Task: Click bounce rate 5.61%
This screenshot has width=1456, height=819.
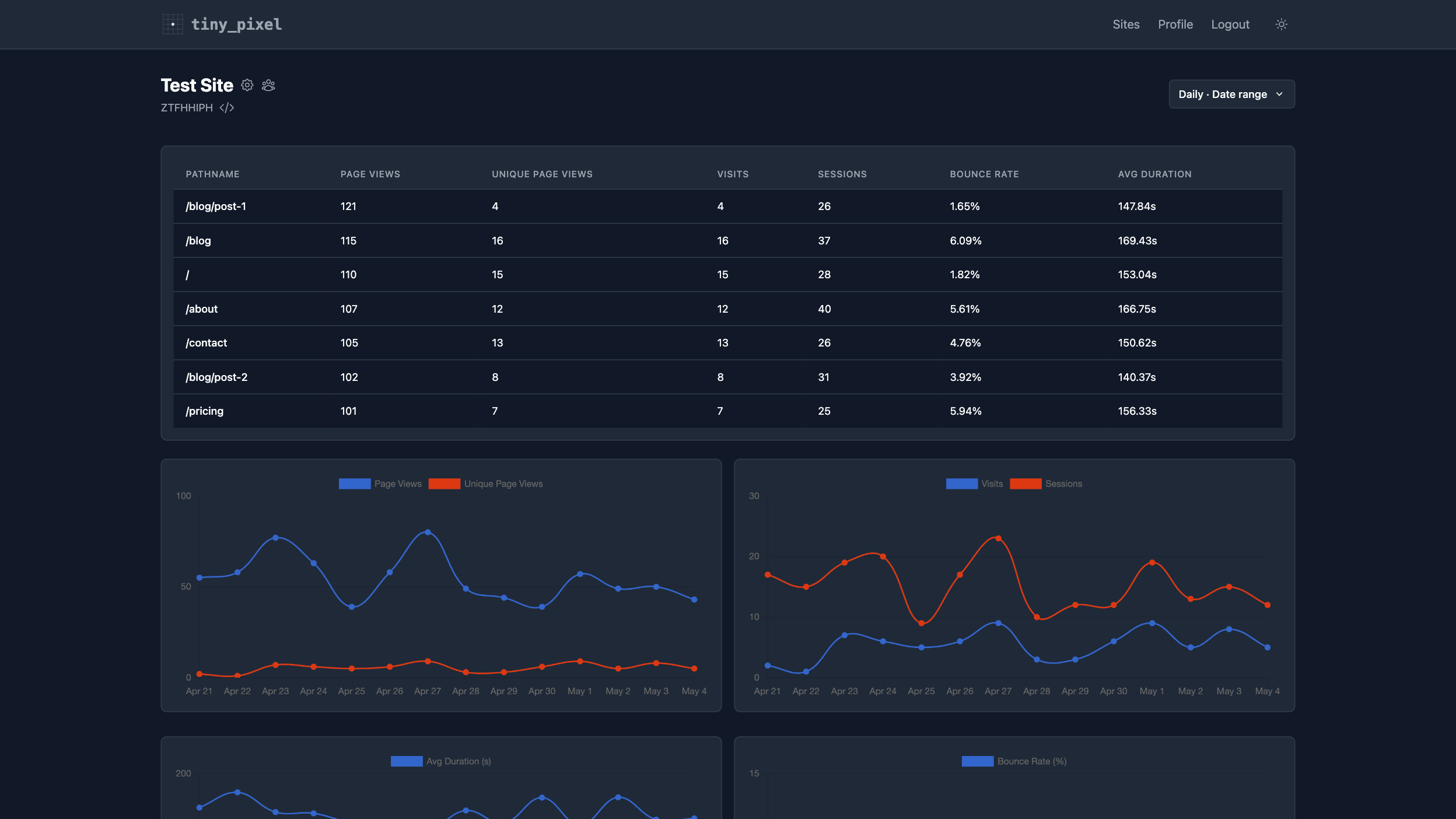Action: pyautogui.click(x=965, y=309)
